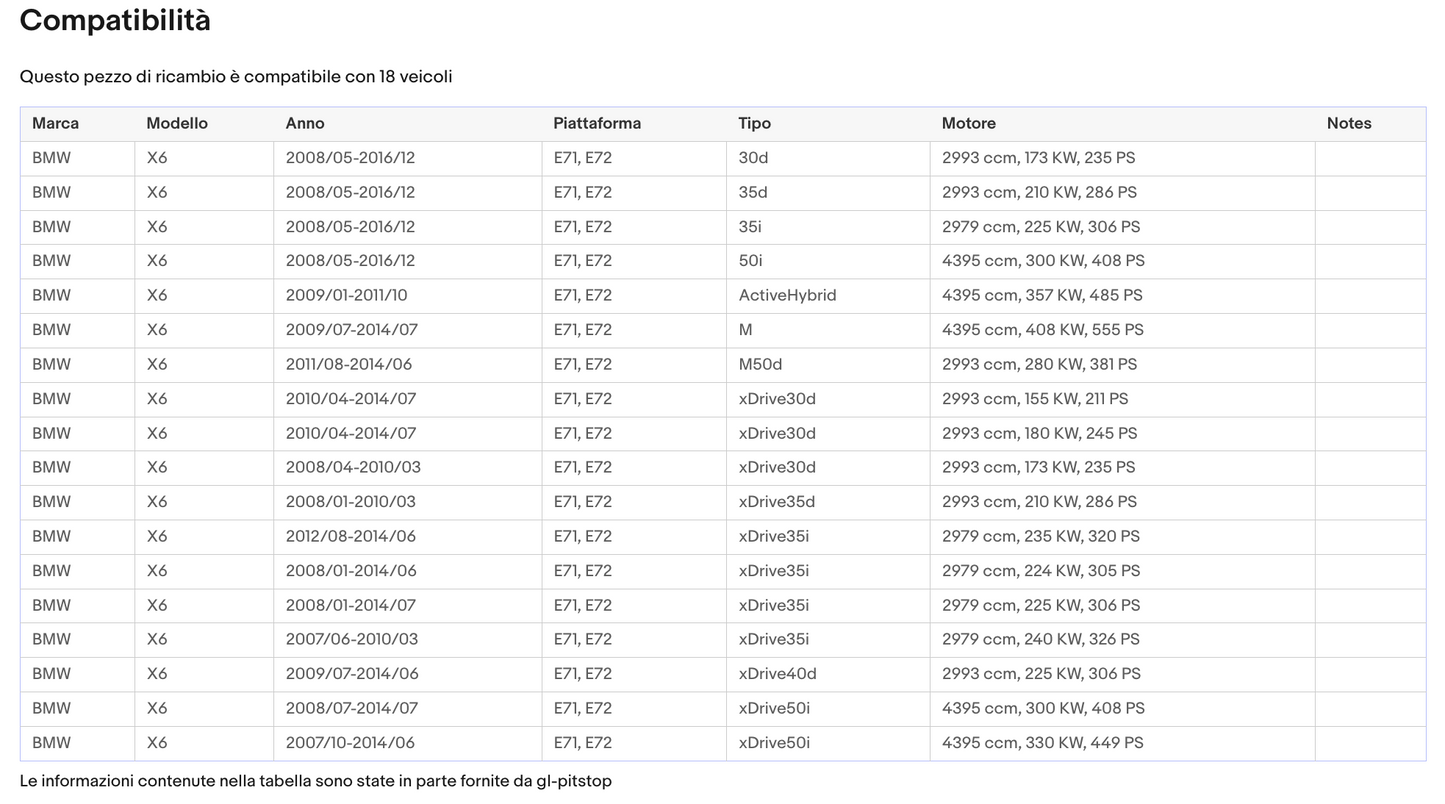
Task: Click the compatible with 18 veicoli text
Action: click(236, 77)
